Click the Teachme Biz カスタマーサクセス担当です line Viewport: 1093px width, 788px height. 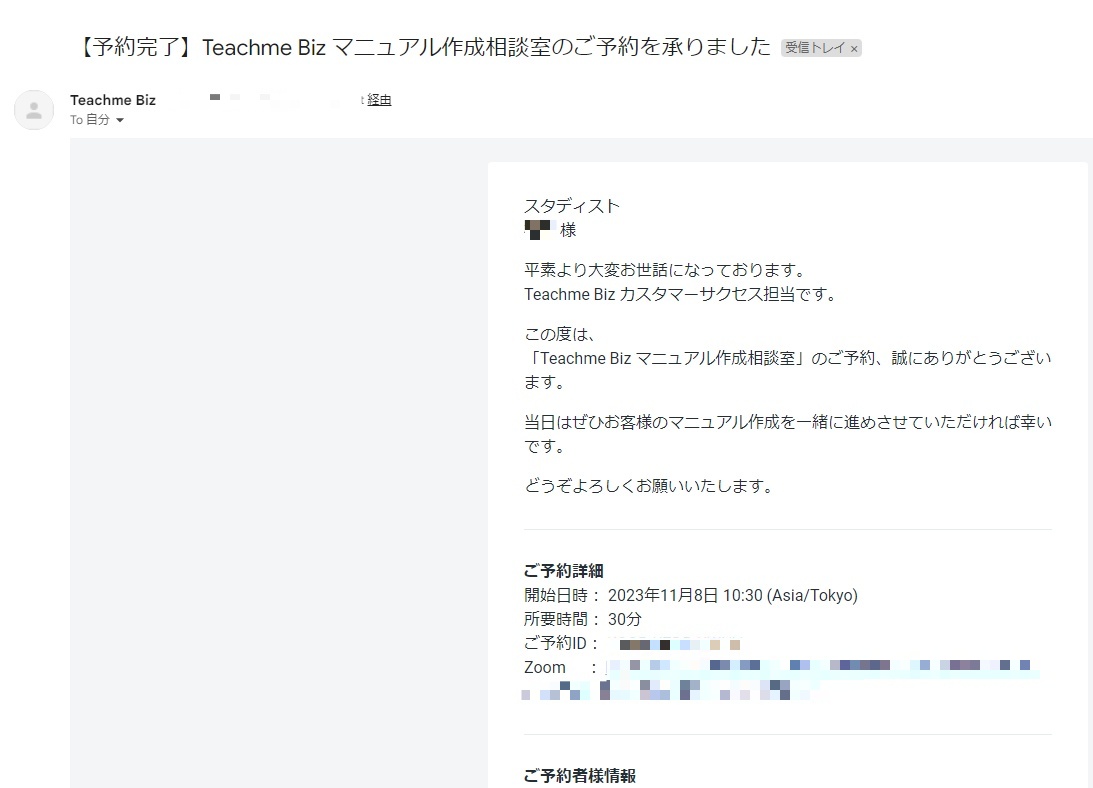681,294
